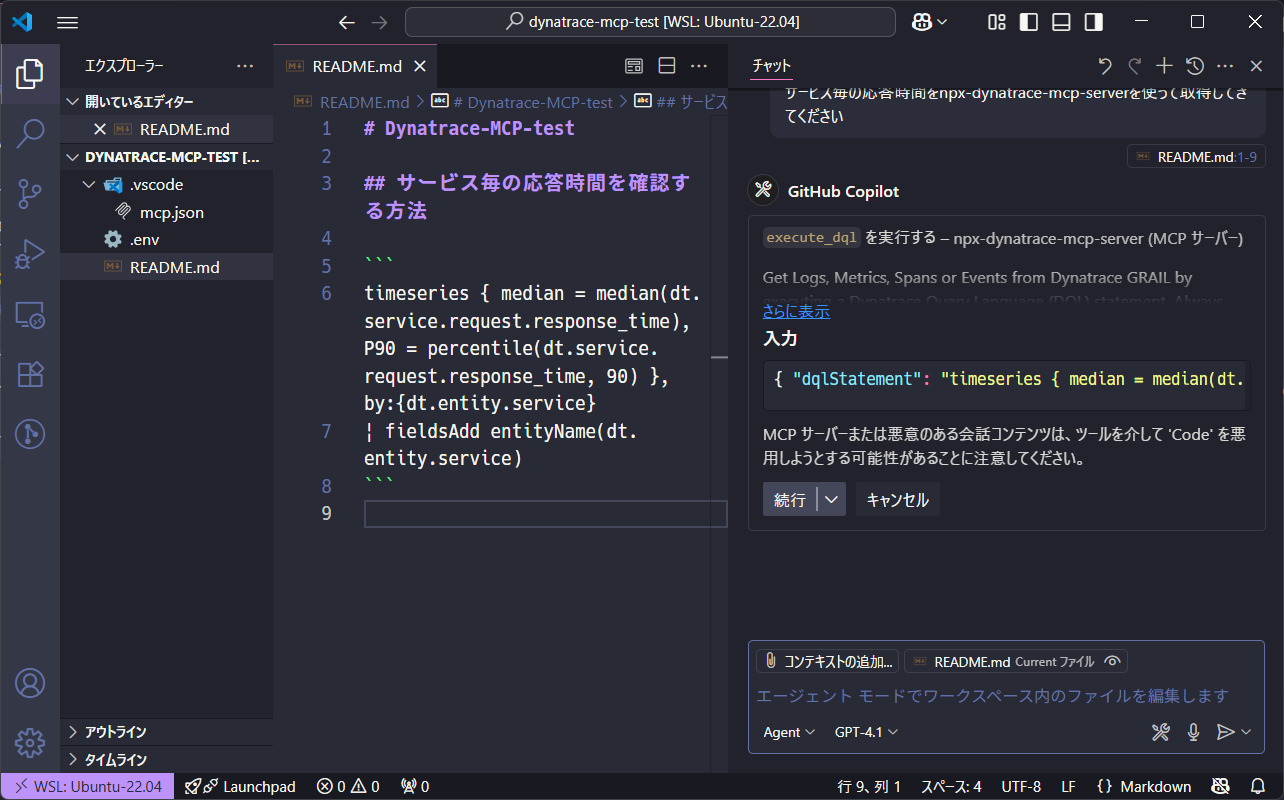Viewport: 1284px width, 800px height.
Task: Open the Explorer view in activity bar
Action: [30, 73]
